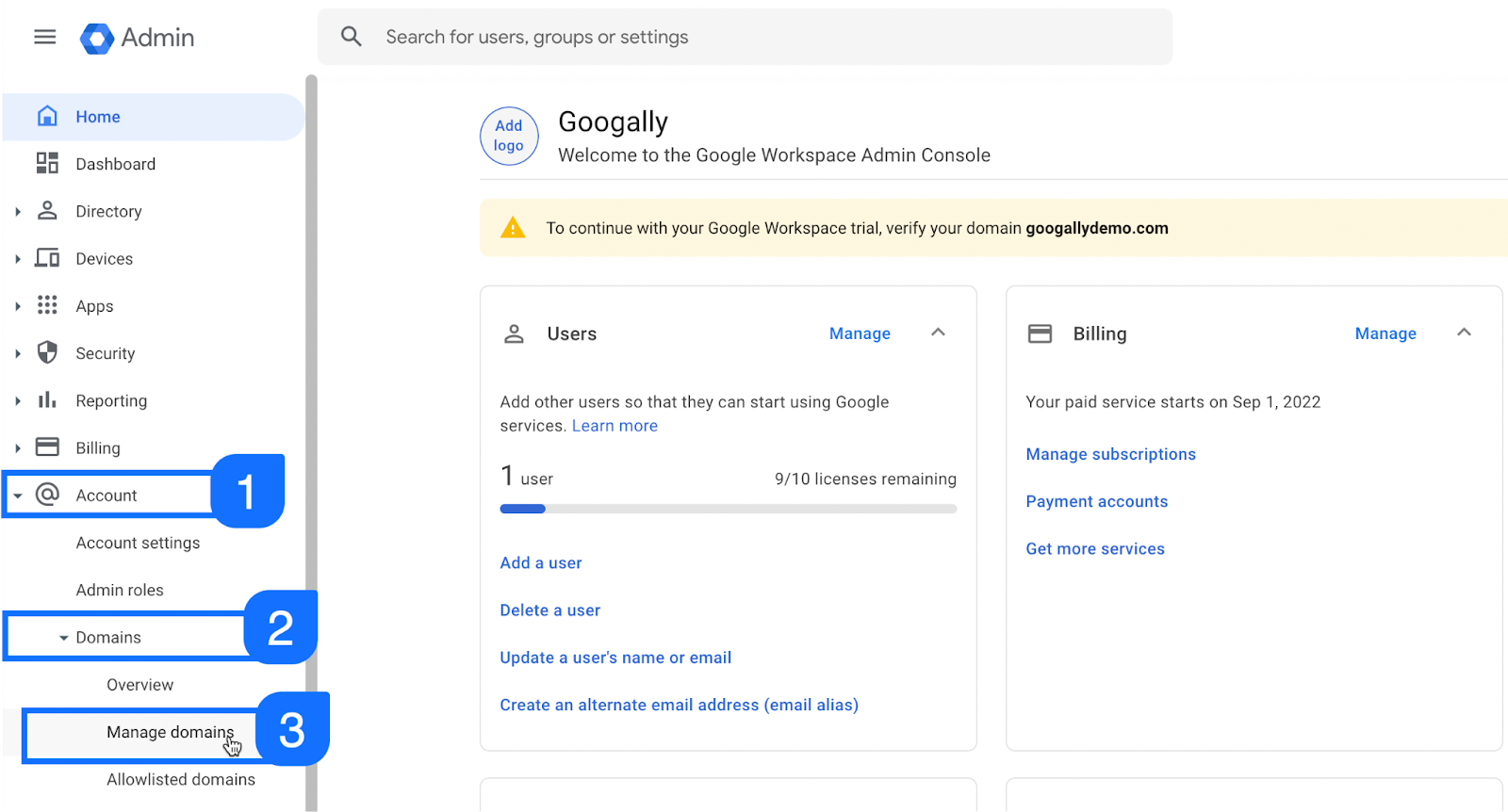Screen dimensions: 1508x812
Task: Click the Home house icon
Action: 47,116
